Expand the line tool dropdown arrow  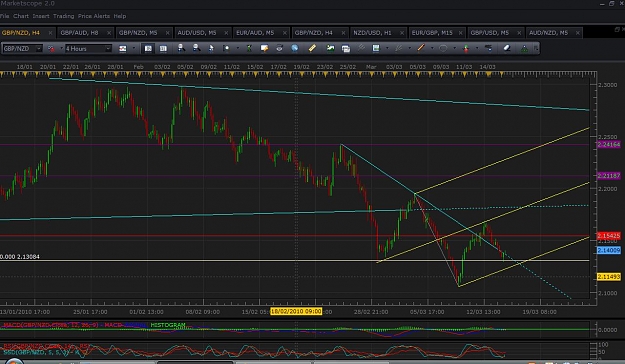432,49
